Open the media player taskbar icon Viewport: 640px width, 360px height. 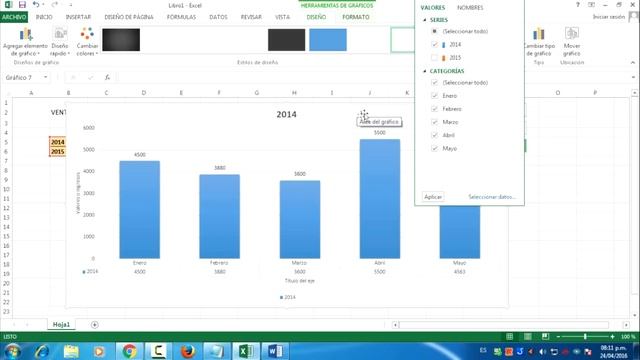99,351
